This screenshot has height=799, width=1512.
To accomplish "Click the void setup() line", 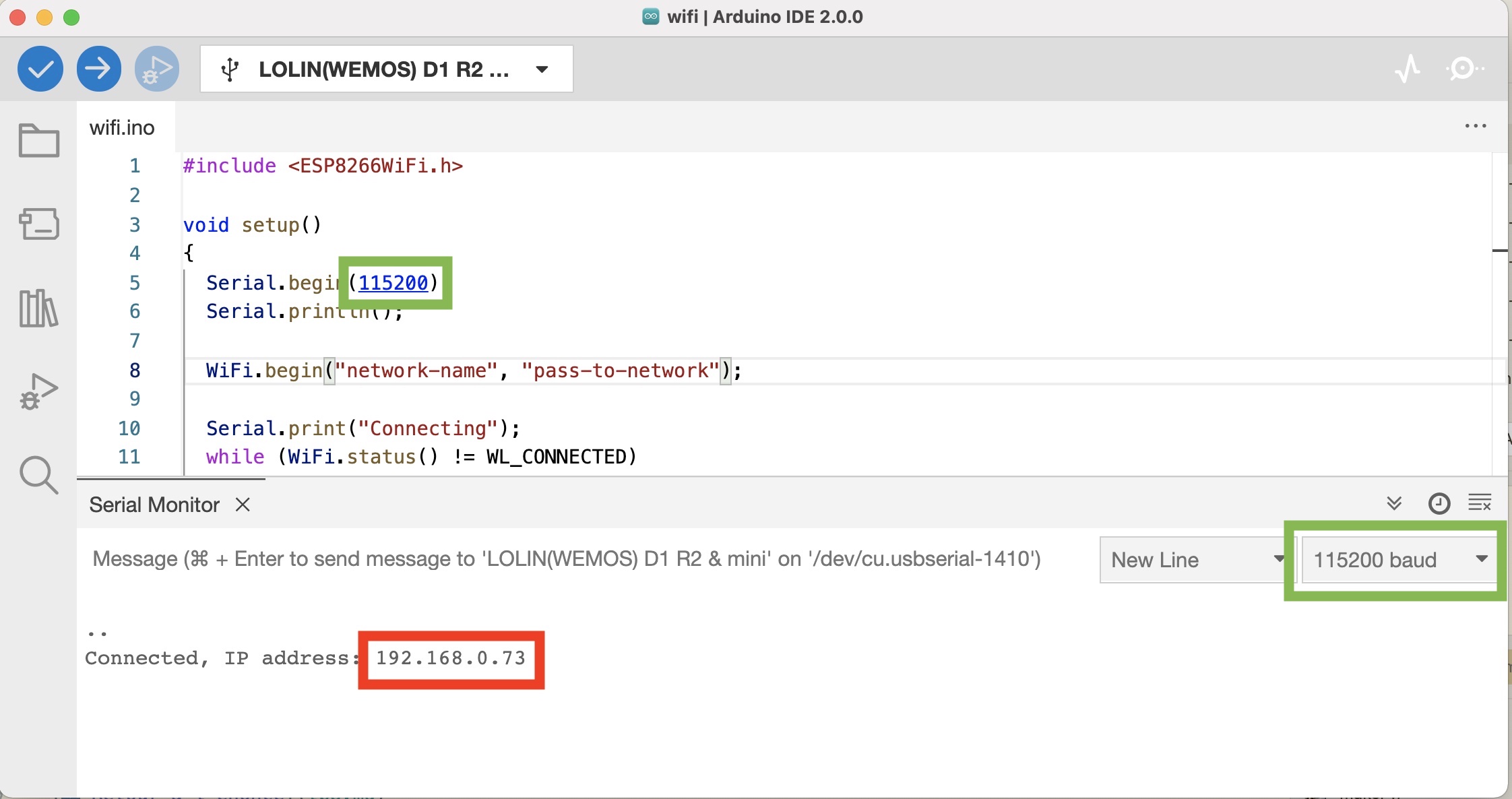I will click(253, 224).
